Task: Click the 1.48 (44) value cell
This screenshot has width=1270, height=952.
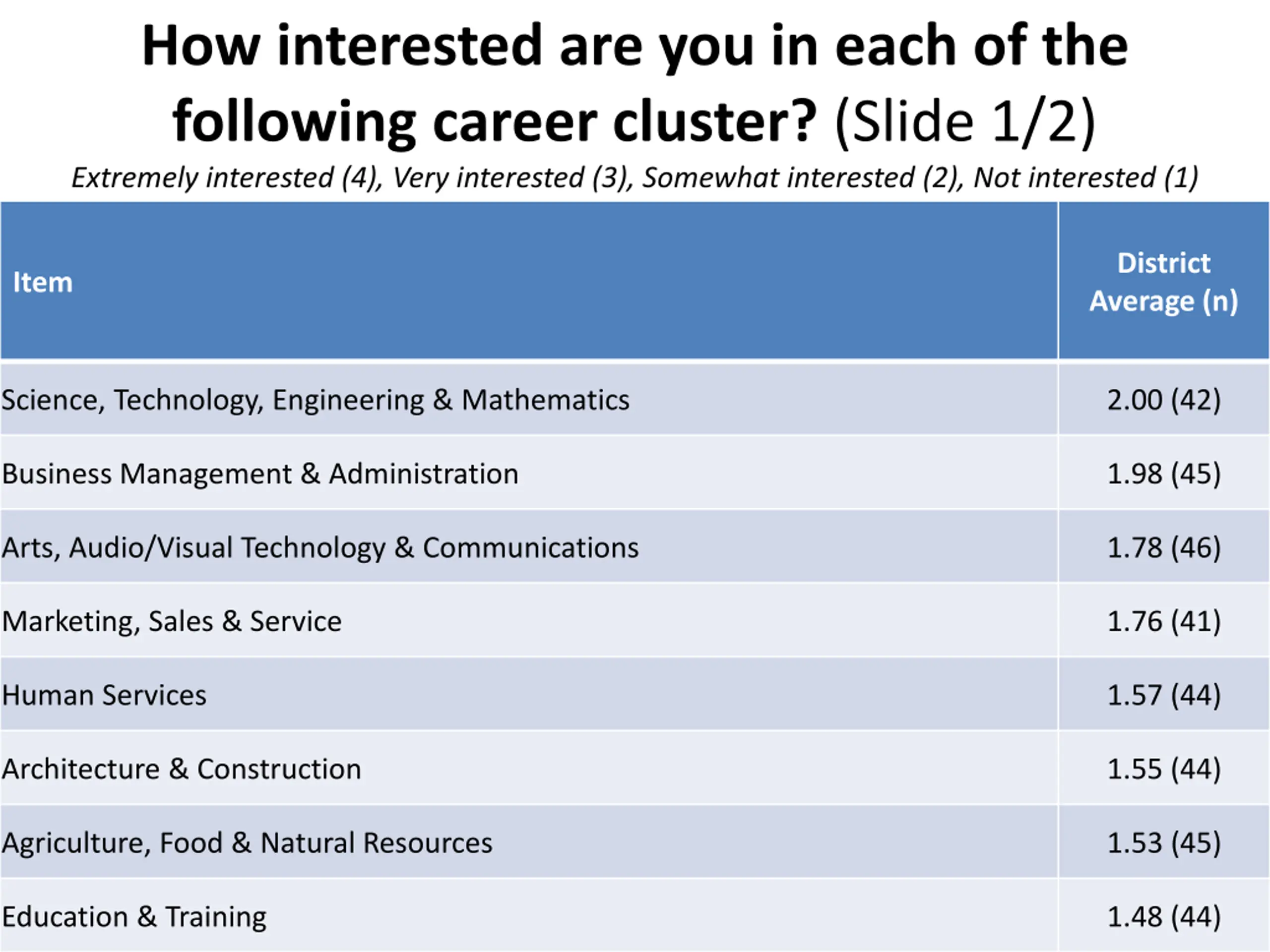Action: (1164, 916)
